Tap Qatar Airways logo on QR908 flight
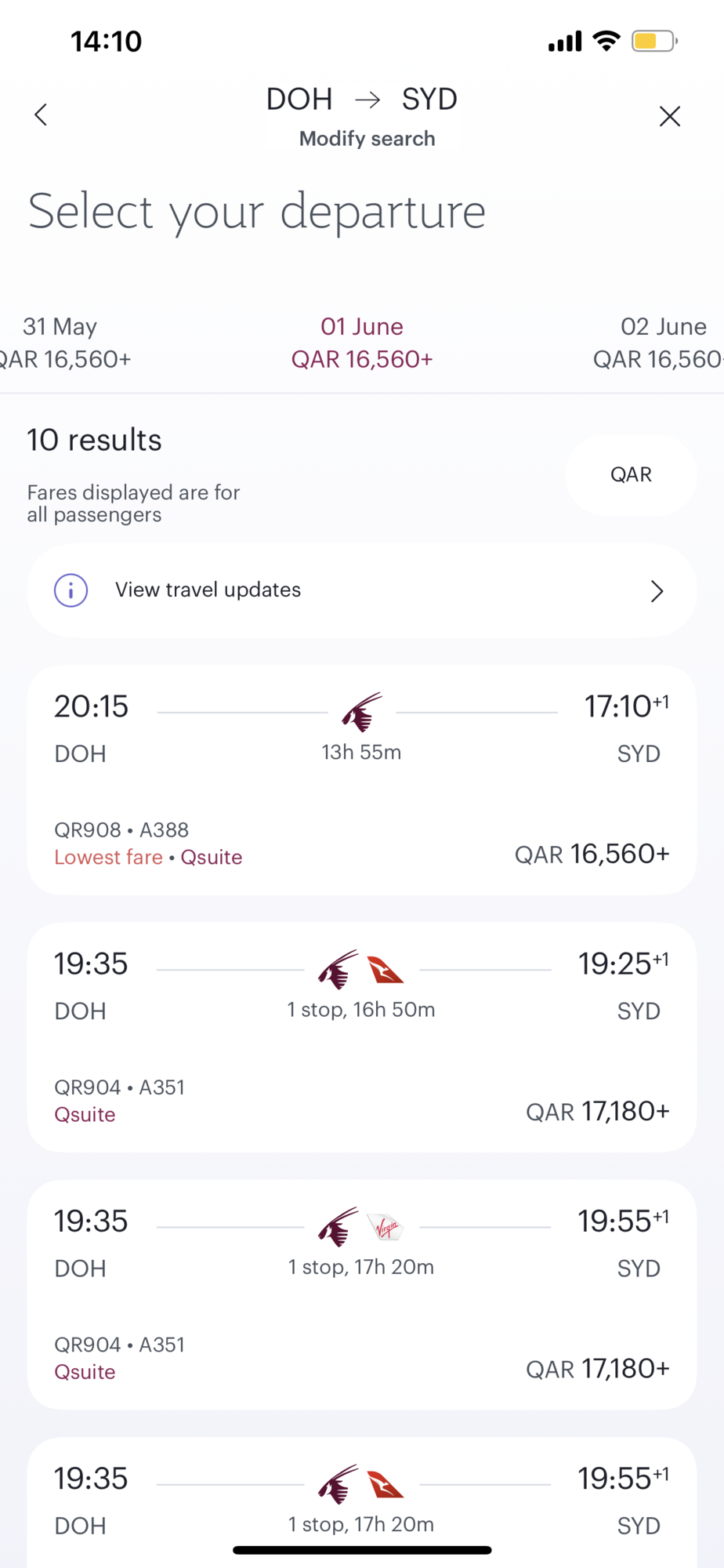This screenshot has width=724, height=1568. [362, 712]
